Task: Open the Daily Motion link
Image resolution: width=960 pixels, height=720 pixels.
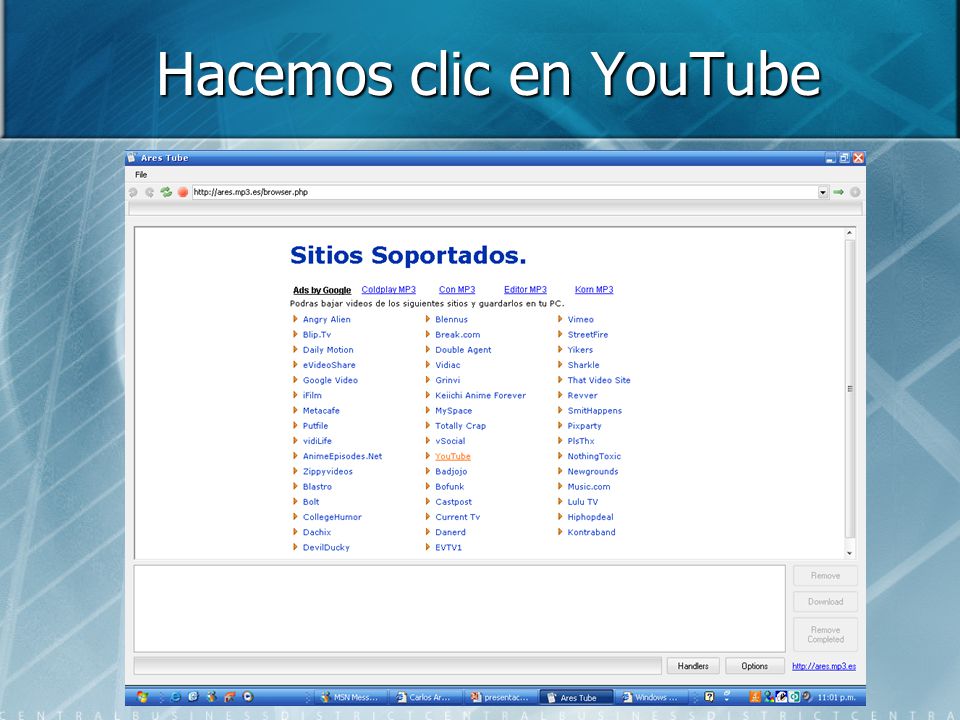Action: click(328, 350)
